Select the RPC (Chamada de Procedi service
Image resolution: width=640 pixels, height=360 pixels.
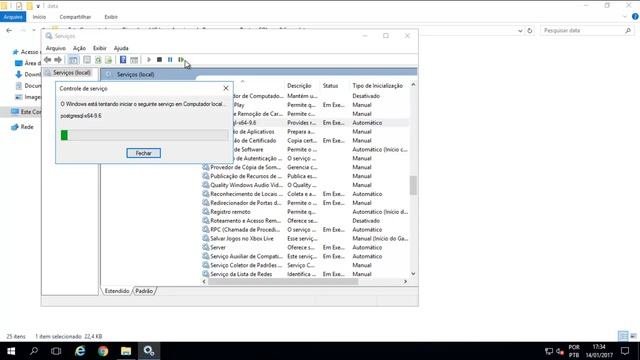(245, 230)
